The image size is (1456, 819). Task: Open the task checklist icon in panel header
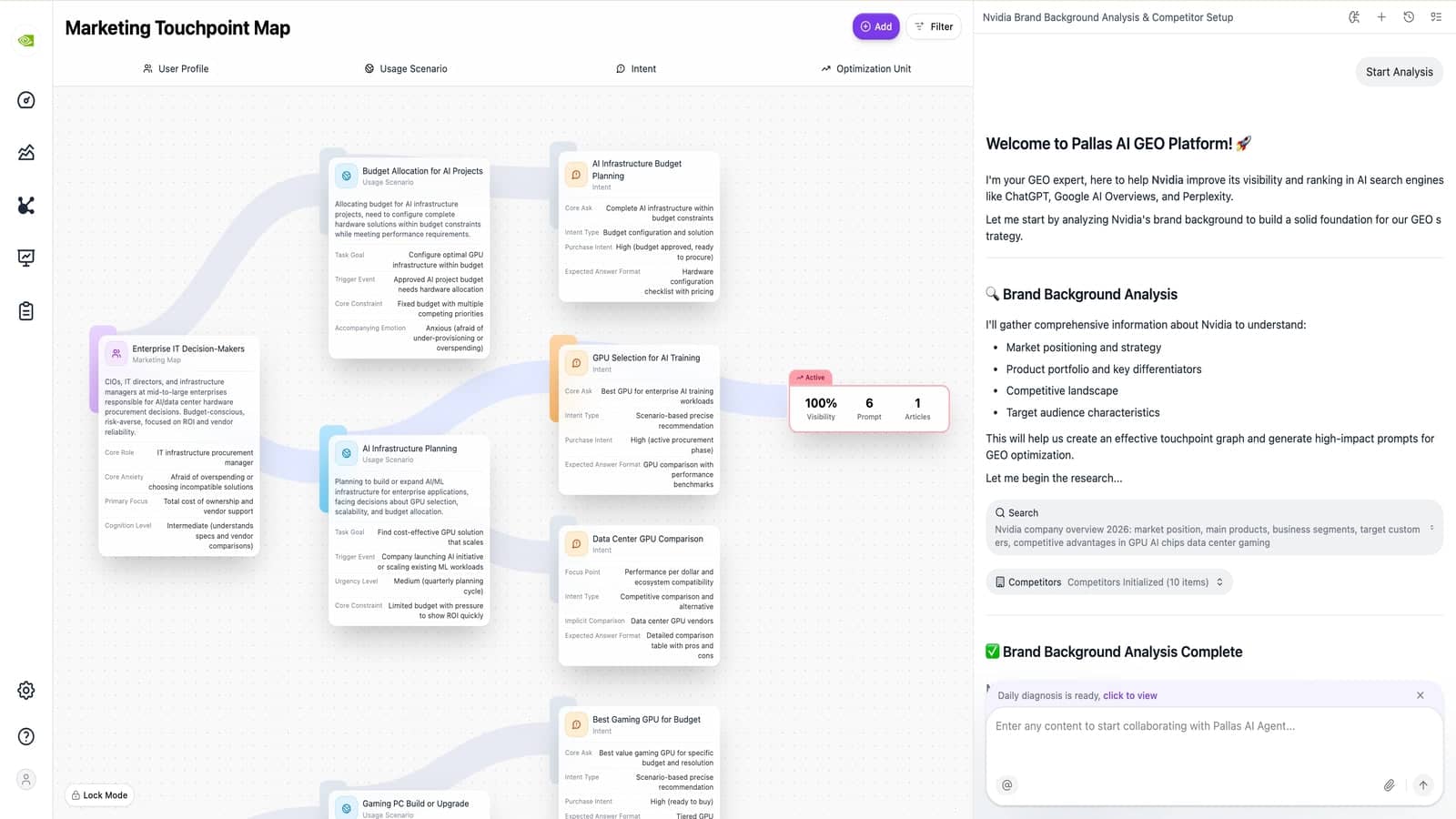pyautogui.click(x=1436, y=16)
